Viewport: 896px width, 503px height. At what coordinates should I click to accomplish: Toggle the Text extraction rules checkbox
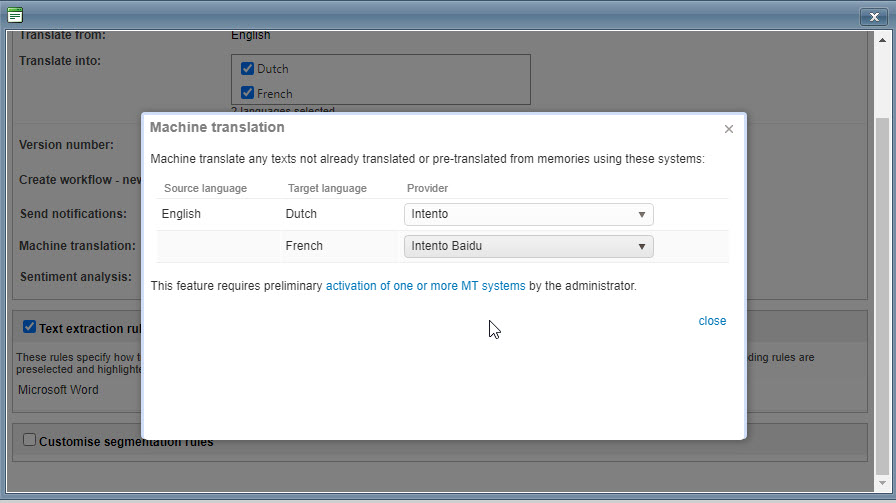pos(29,327)
